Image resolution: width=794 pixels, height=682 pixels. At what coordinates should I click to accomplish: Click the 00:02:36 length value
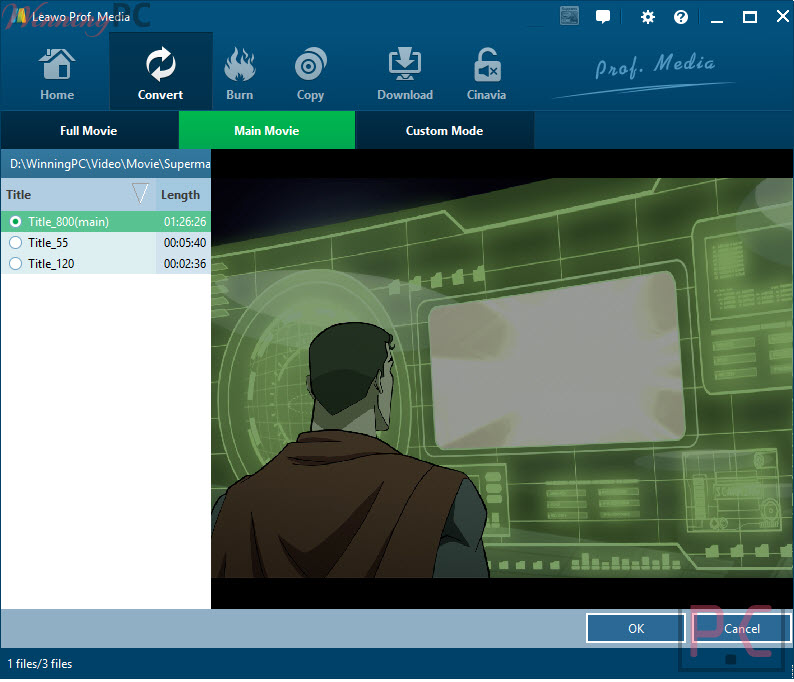(x=185, y=263)
